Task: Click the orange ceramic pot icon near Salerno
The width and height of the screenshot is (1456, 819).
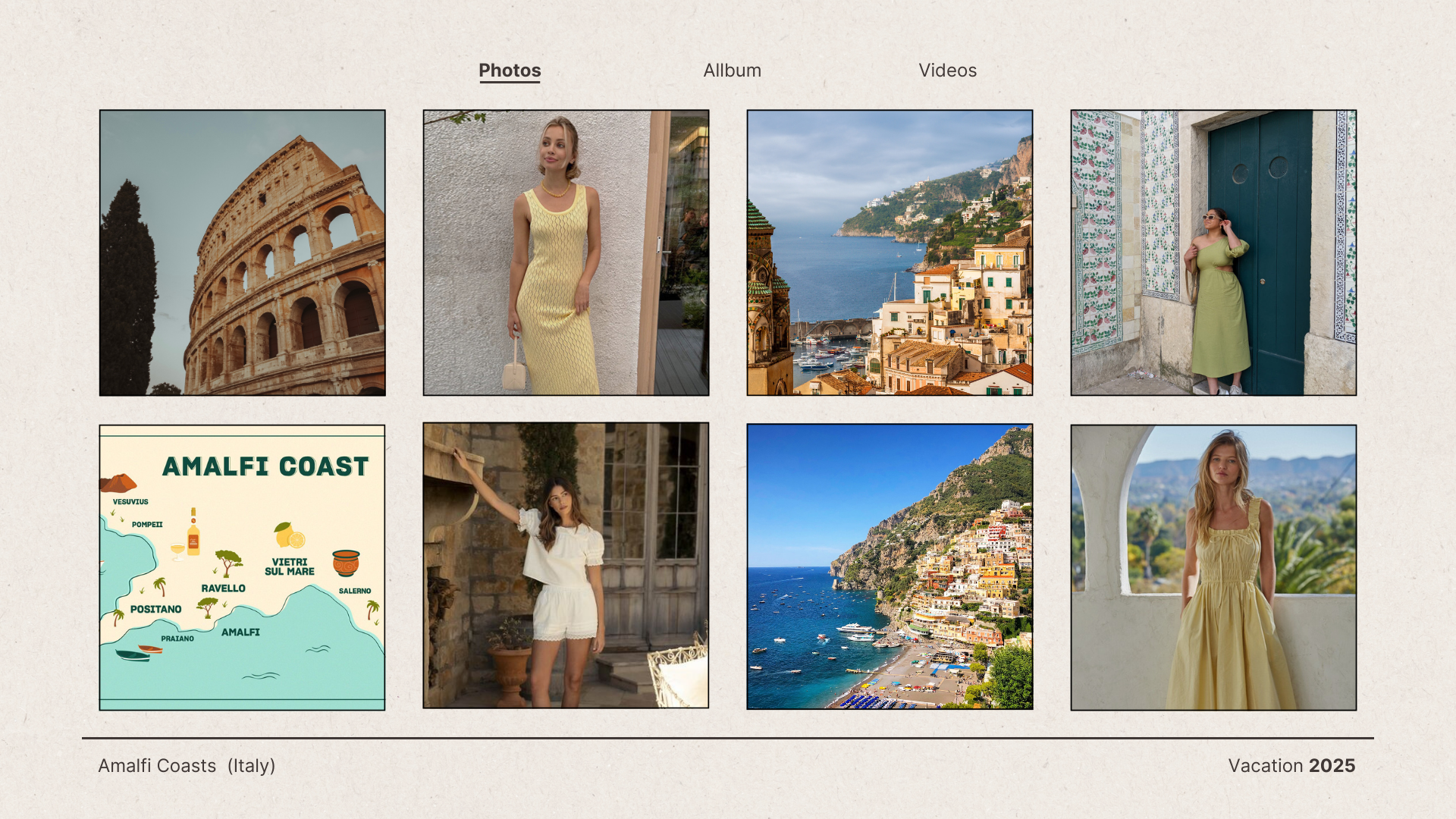Action: click(x=346, y=563)
